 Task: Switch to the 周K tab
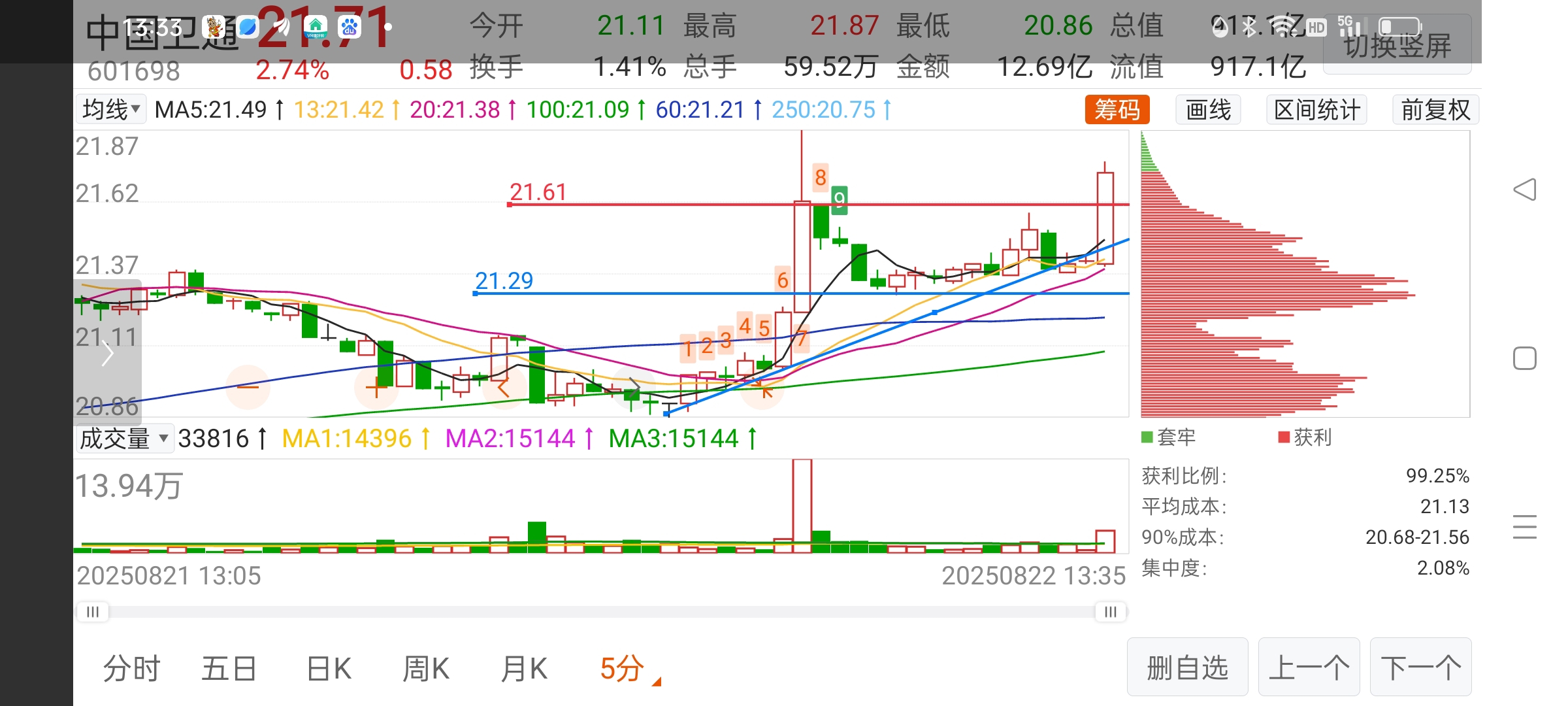coord(426,669)
